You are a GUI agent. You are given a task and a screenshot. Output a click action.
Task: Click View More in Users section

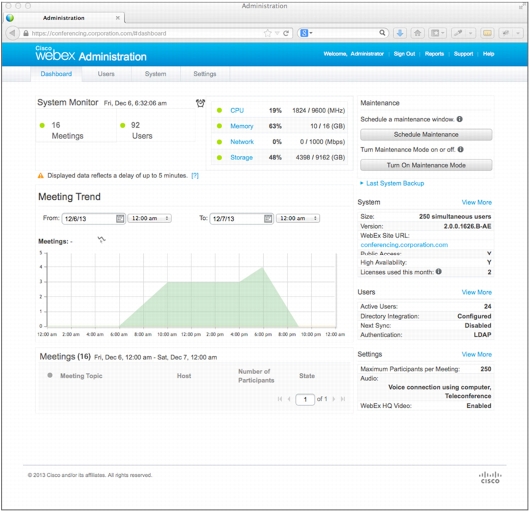[477, 292]
